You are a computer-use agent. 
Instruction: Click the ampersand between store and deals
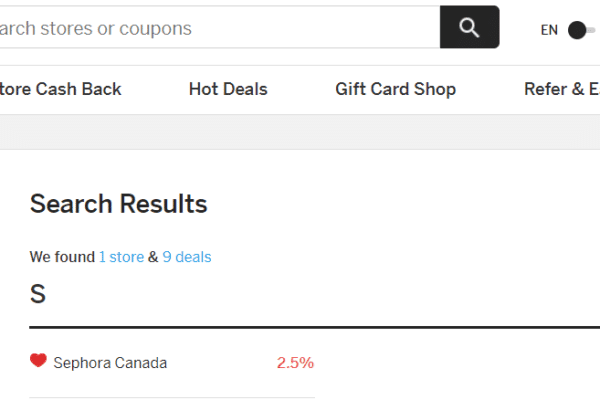click(153, 257)
